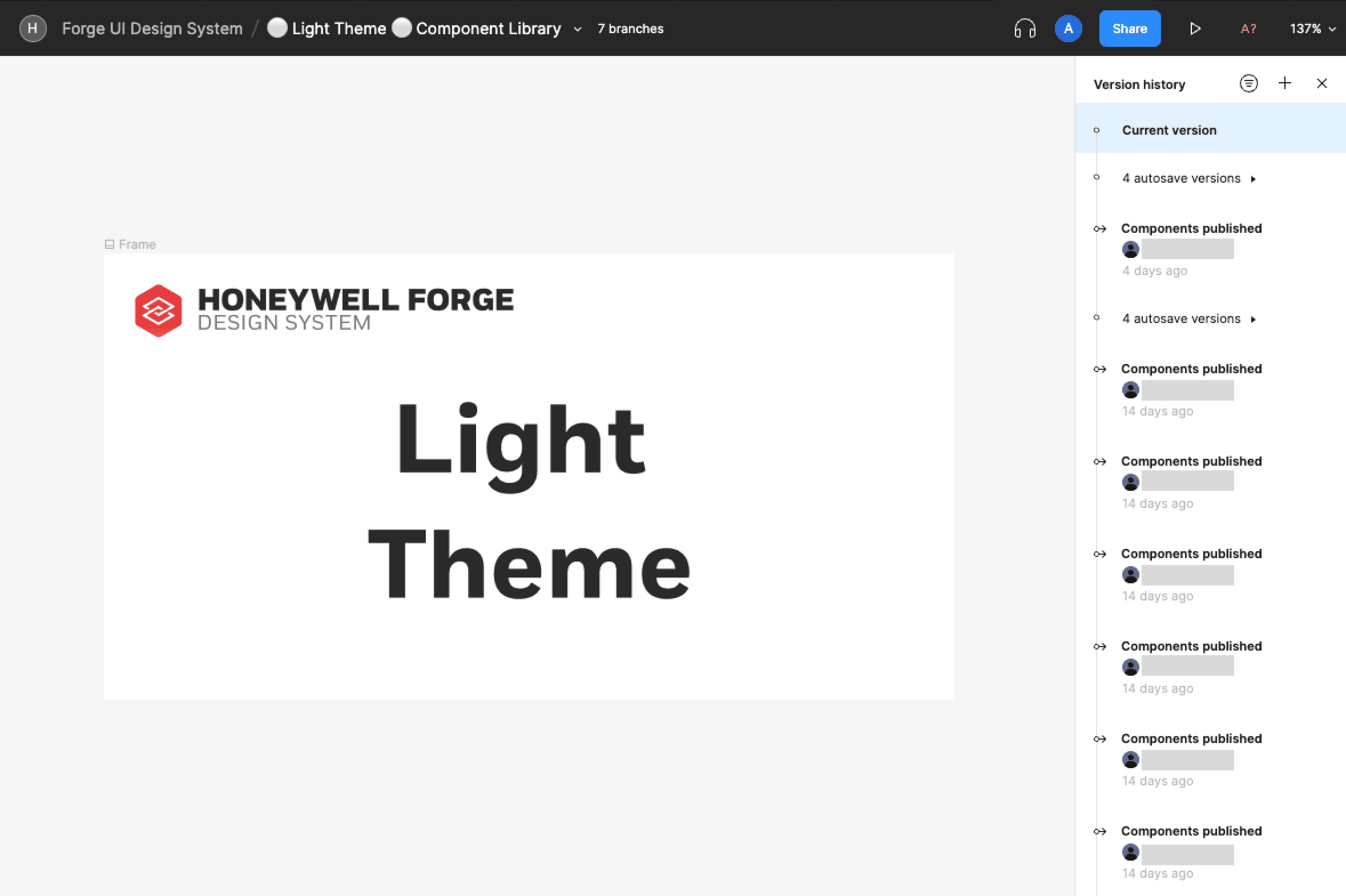Image resolution: width=1346 pixels, height=896 pixels.
Task: Click the version history filter icon
Action: (x=1249, y=83)
